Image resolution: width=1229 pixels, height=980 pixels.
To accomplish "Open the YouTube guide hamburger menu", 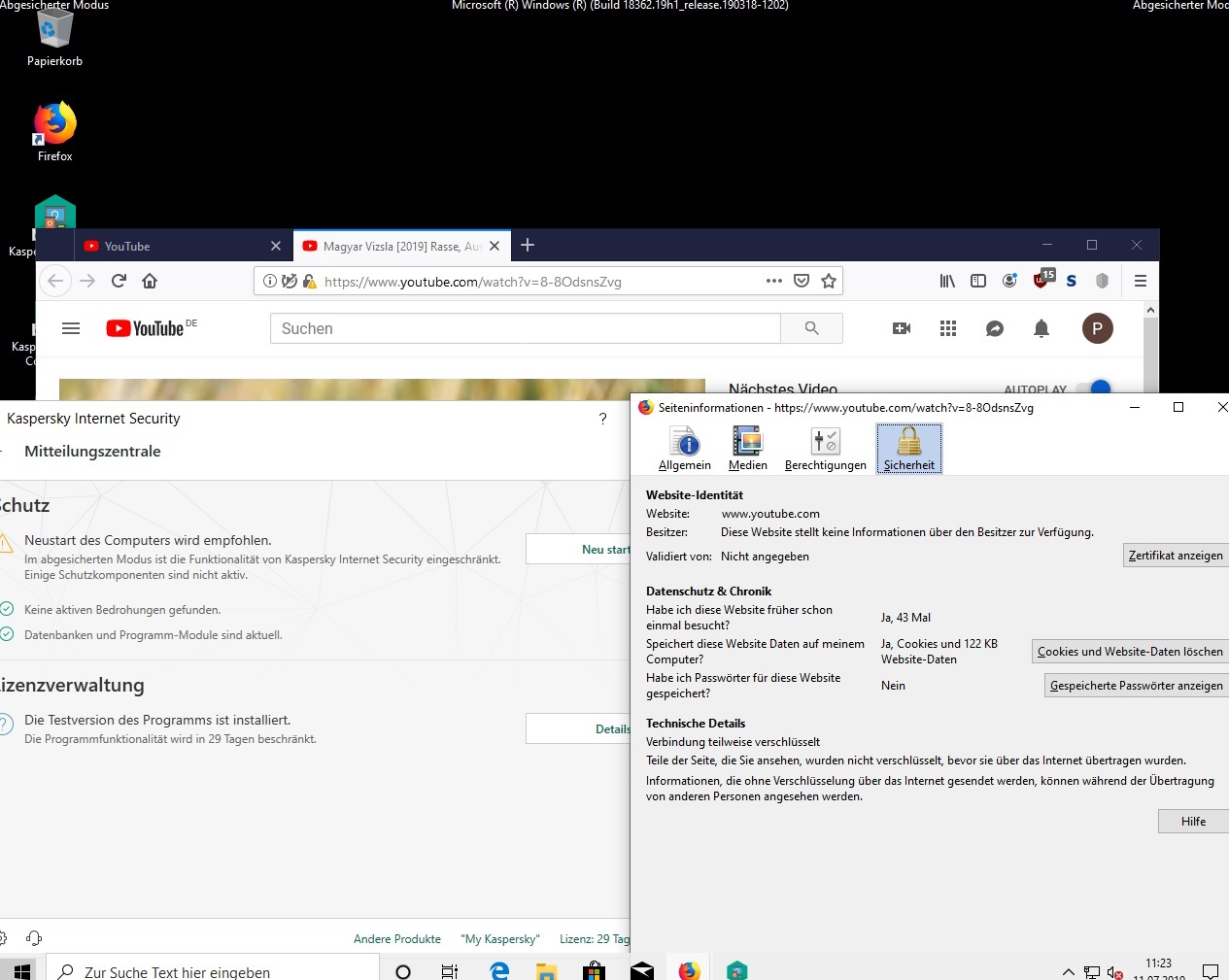I will pos(71,328).
